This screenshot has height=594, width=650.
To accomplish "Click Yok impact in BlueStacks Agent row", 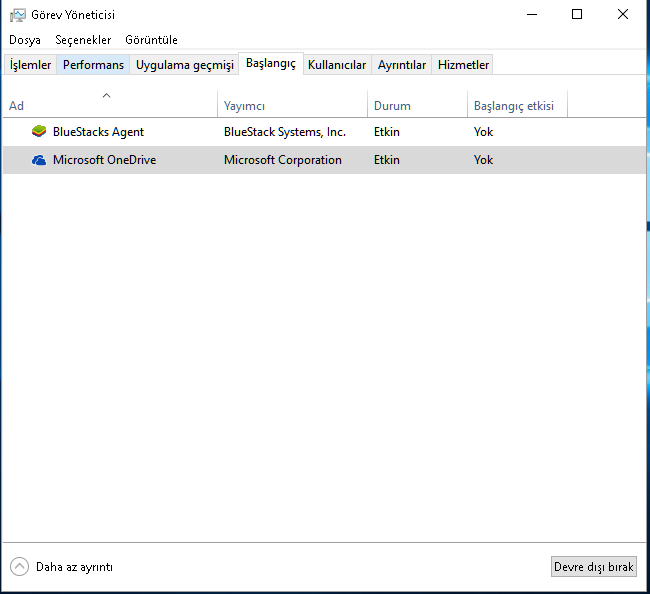I will (x=483, y=132).
